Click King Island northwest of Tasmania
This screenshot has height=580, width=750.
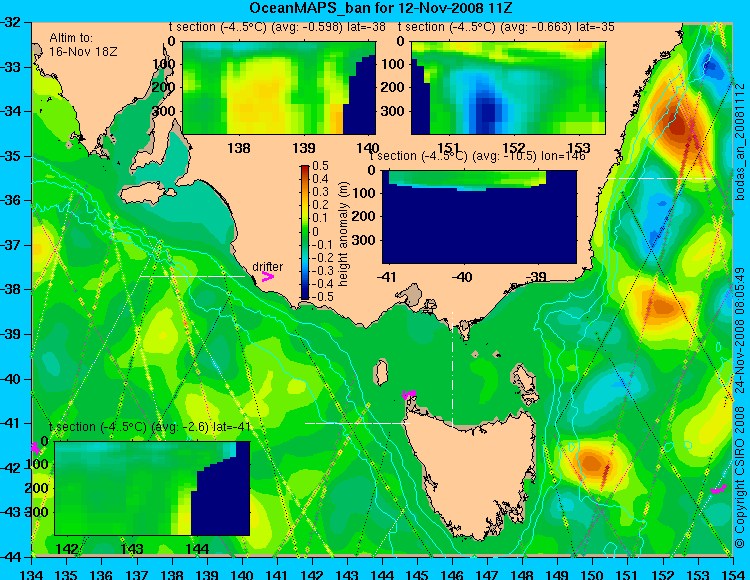(x=381, y=372)
